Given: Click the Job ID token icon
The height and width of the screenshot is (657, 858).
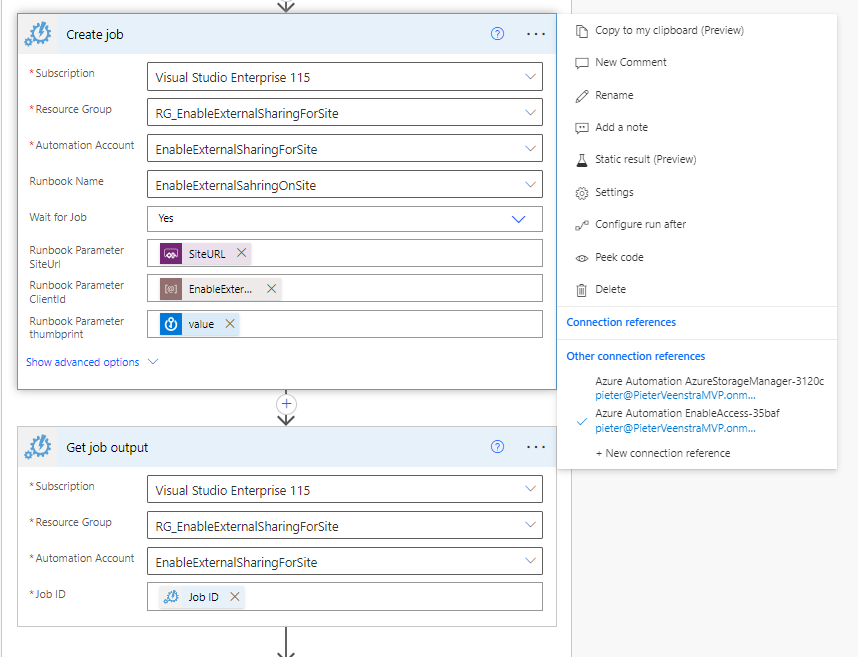Looking at the screenshot, I should [172, 596].
